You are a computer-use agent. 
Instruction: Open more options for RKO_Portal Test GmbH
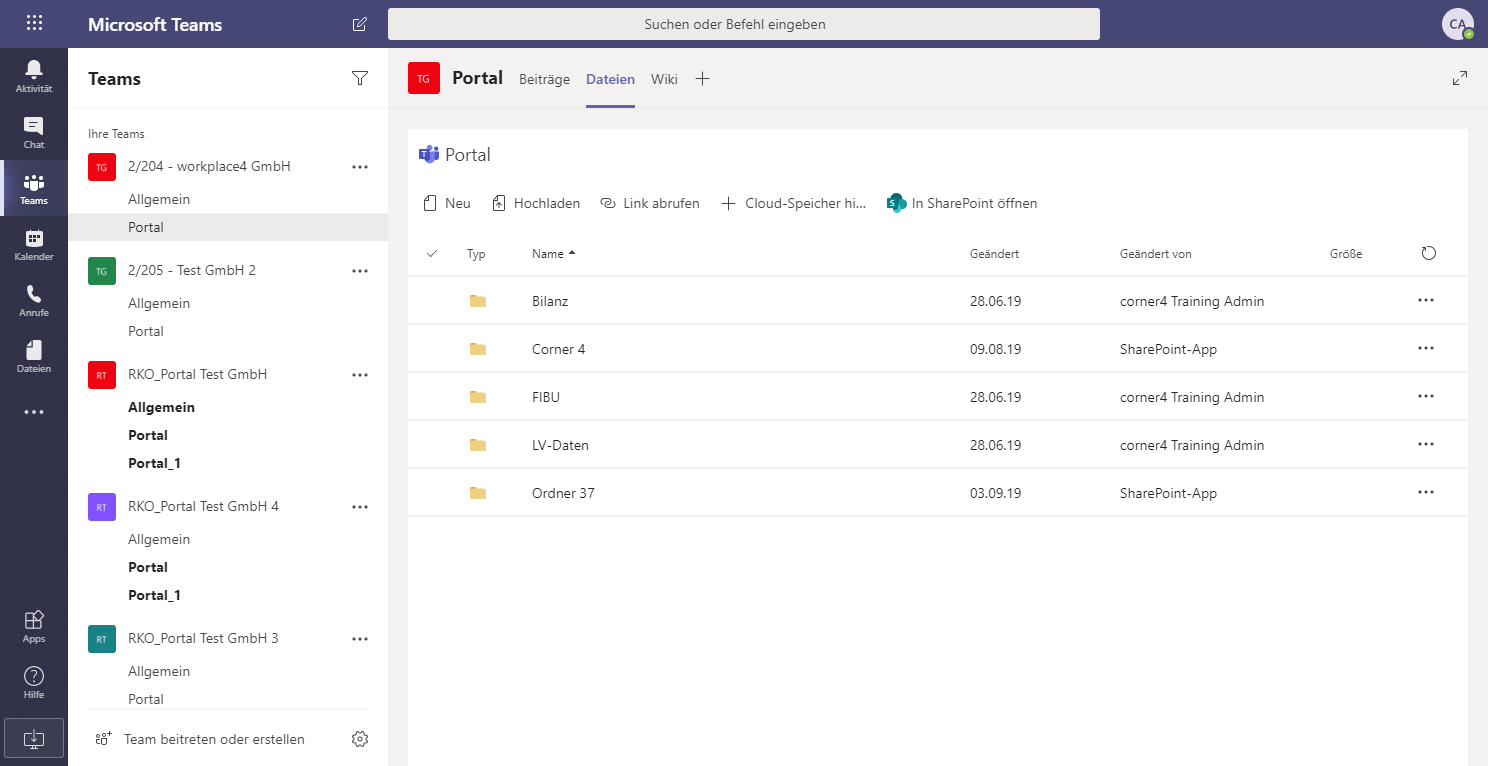click(360, 375)
